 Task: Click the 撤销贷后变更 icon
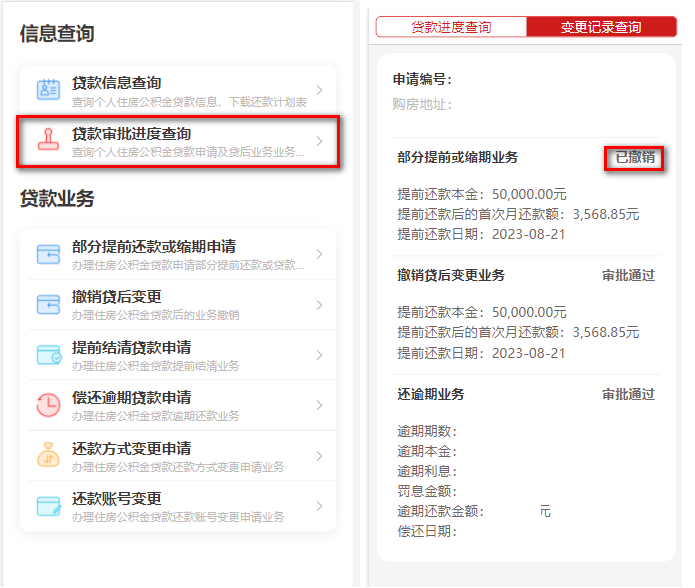point(48,304)
